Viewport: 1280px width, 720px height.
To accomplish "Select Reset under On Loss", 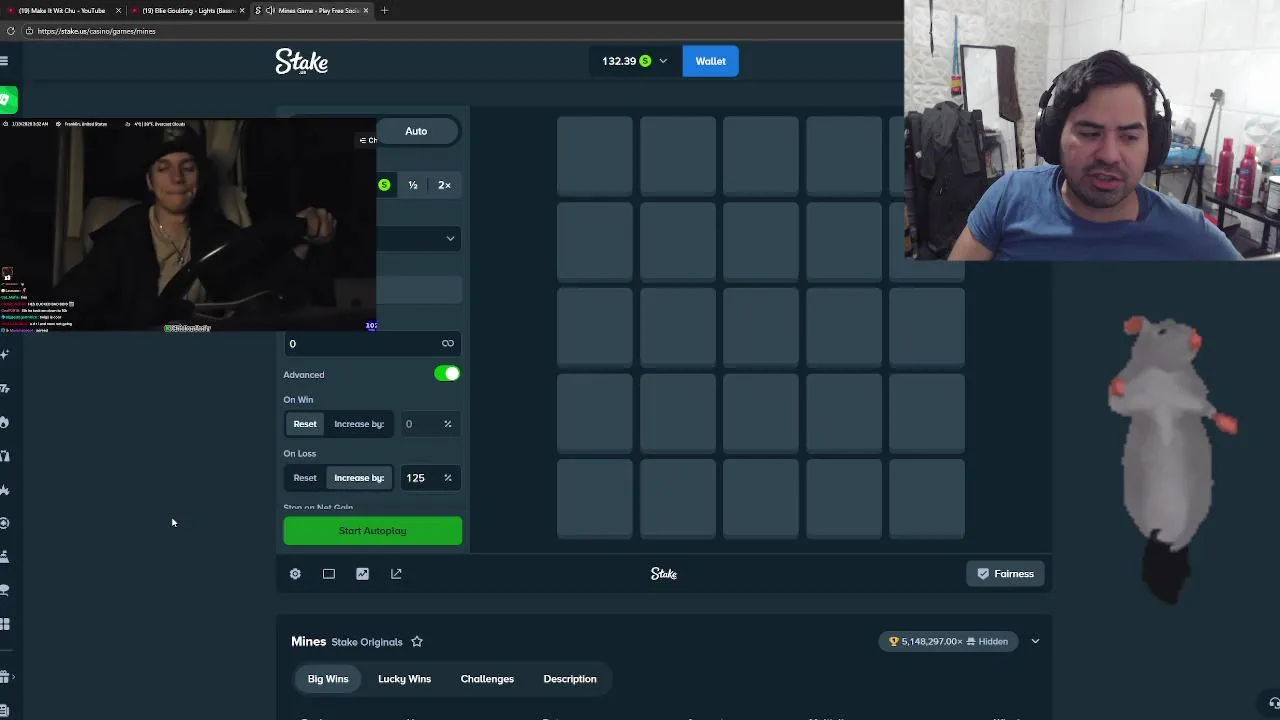I will click(305, 478).
